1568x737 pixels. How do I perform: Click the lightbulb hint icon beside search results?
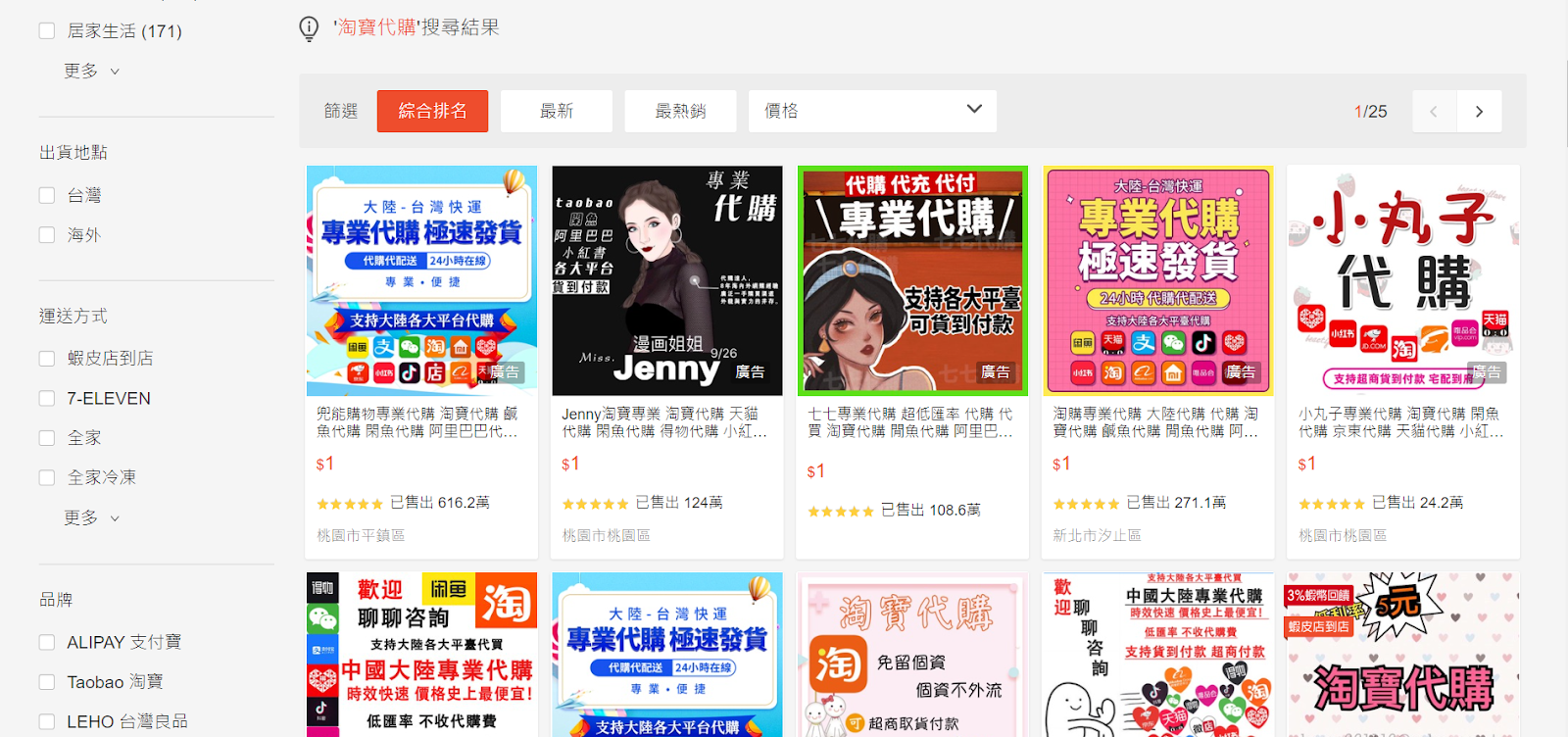(x=309, y=28)
